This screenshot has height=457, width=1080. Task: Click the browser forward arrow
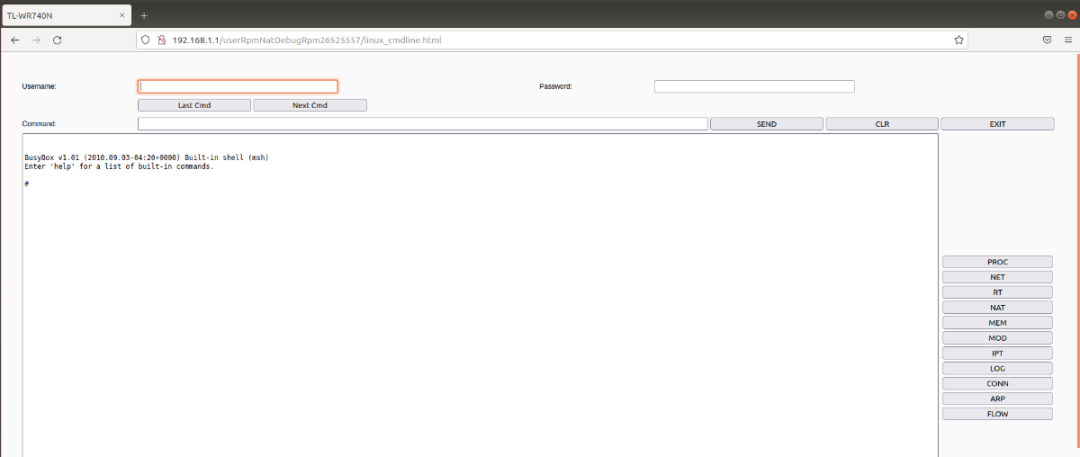pos(37,40)
